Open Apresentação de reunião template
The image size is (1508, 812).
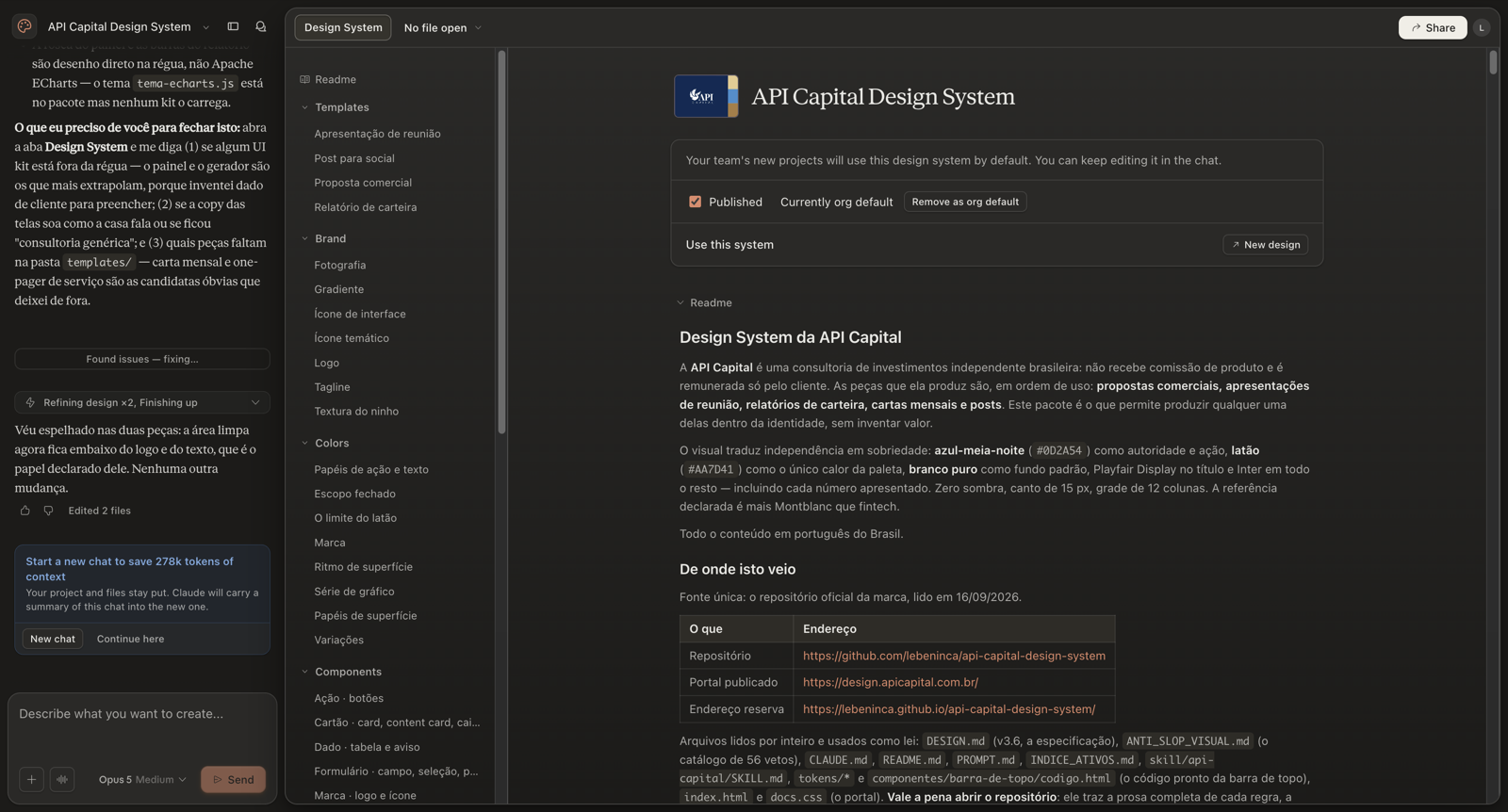tap(377, 134)
